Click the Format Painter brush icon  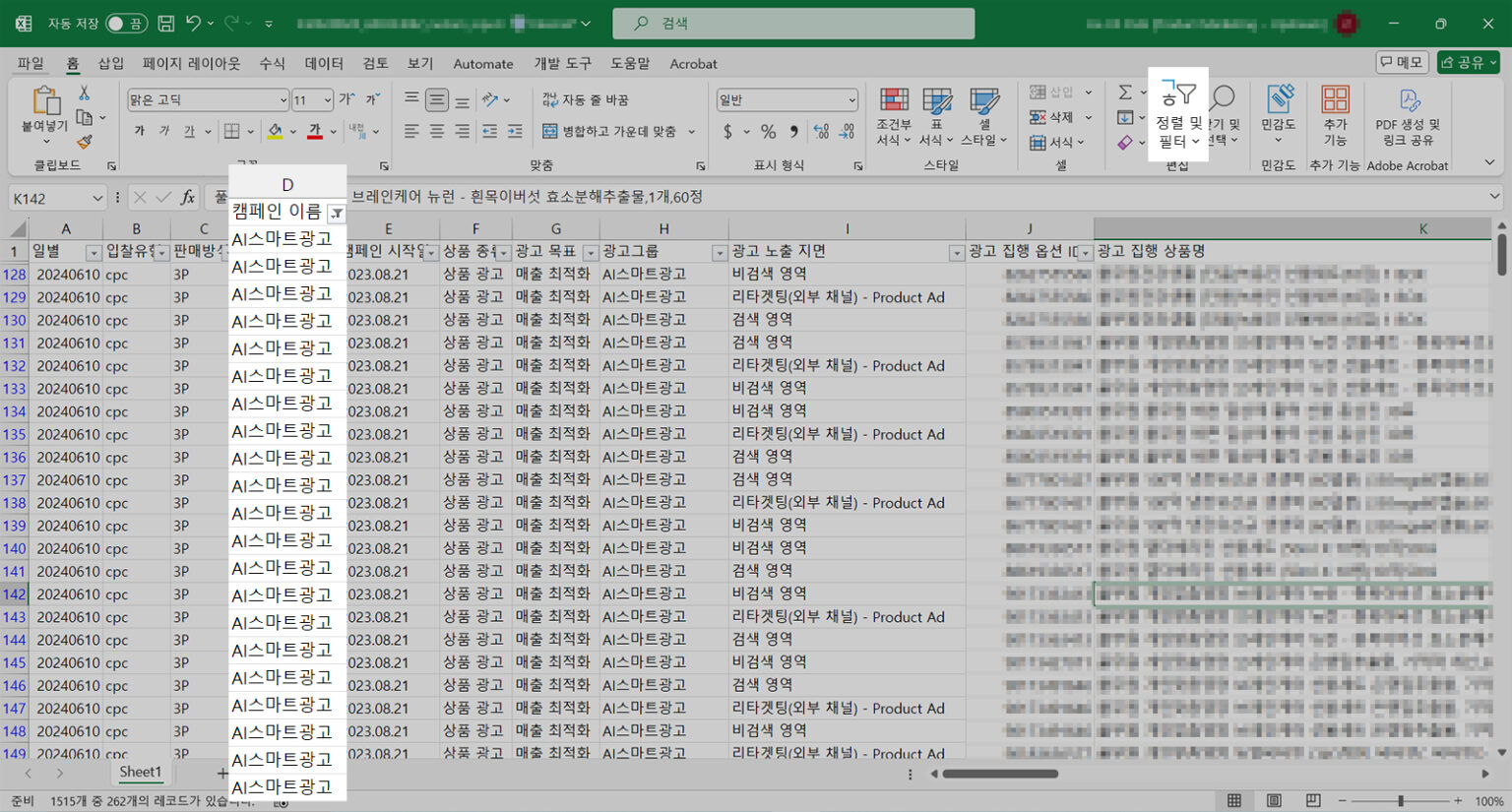point(84,142)
